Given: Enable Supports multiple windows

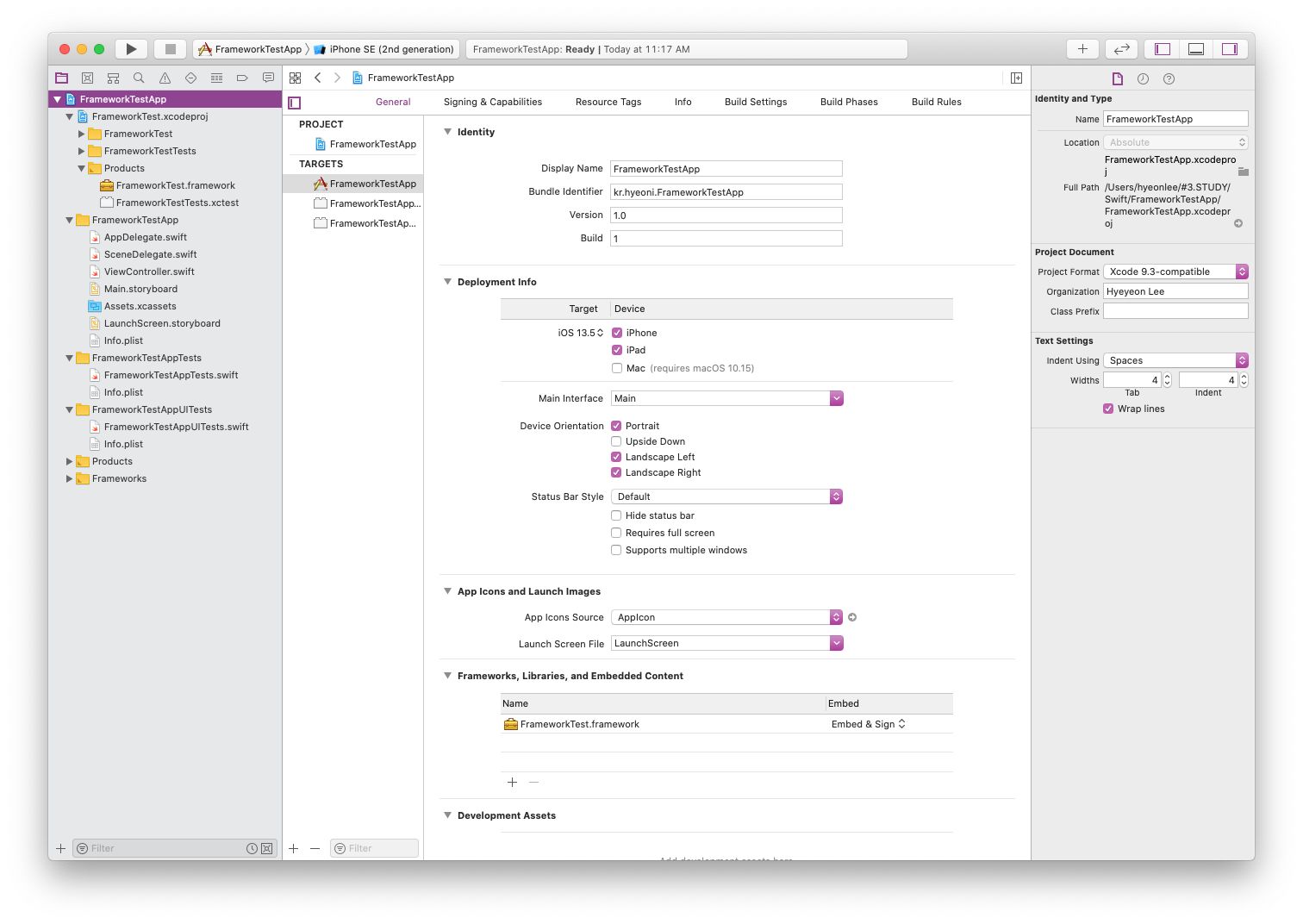Looking at the screenshot, I should [x=616, y=550].
